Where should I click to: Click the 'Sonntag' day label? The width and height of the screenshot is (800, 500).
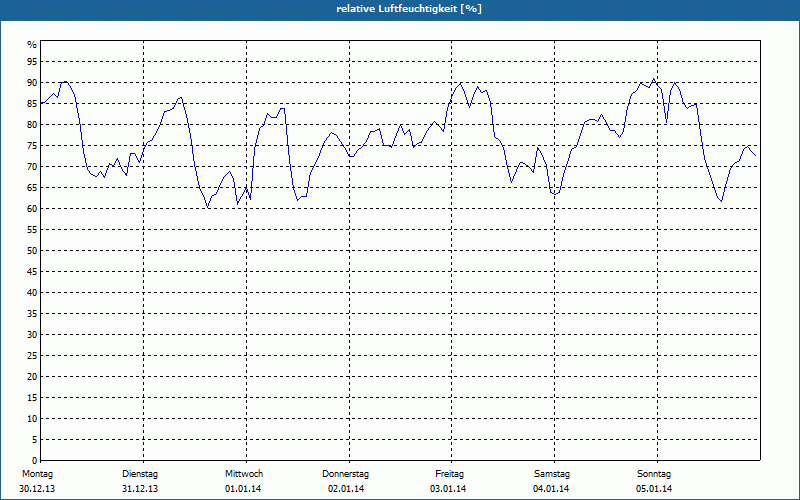pos(654,474)
